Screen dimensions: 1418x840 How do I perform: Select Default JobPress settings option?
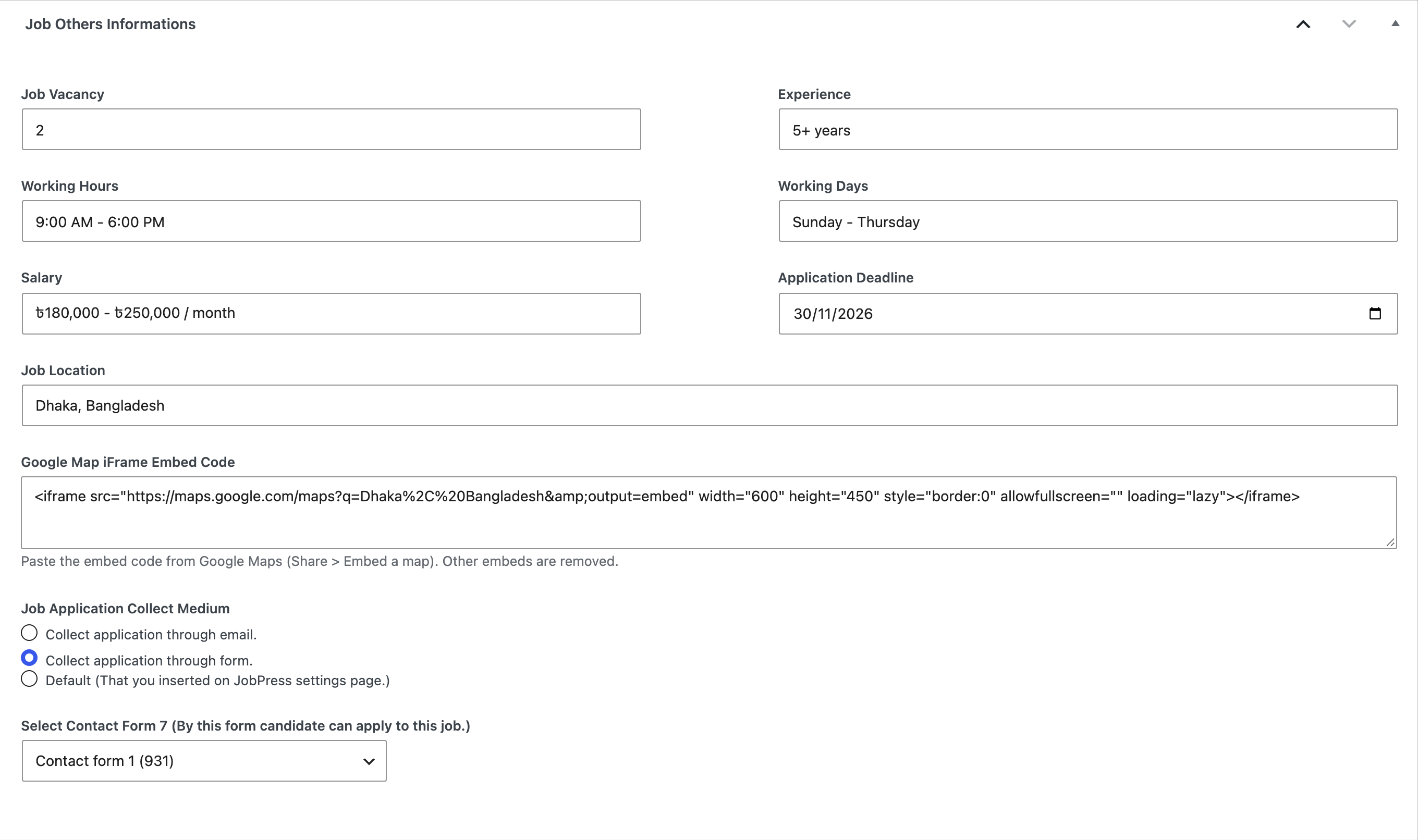click(x=29, y=678)
